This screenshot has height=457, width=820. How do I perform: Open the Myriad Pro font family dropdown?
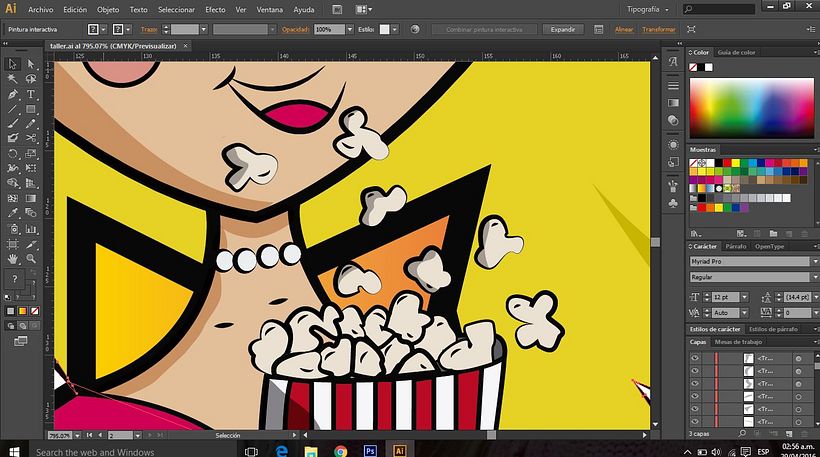814,261
